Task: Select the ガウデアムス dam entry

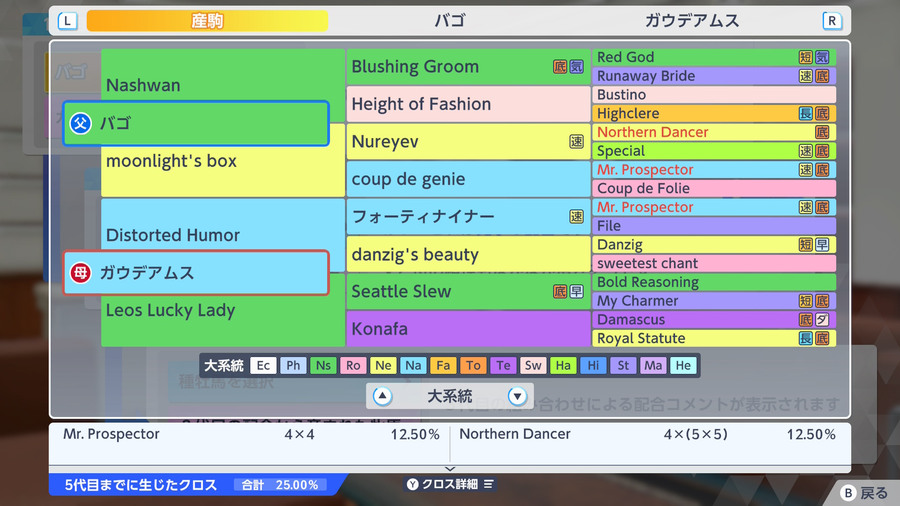Action: (x=196, y=273)
